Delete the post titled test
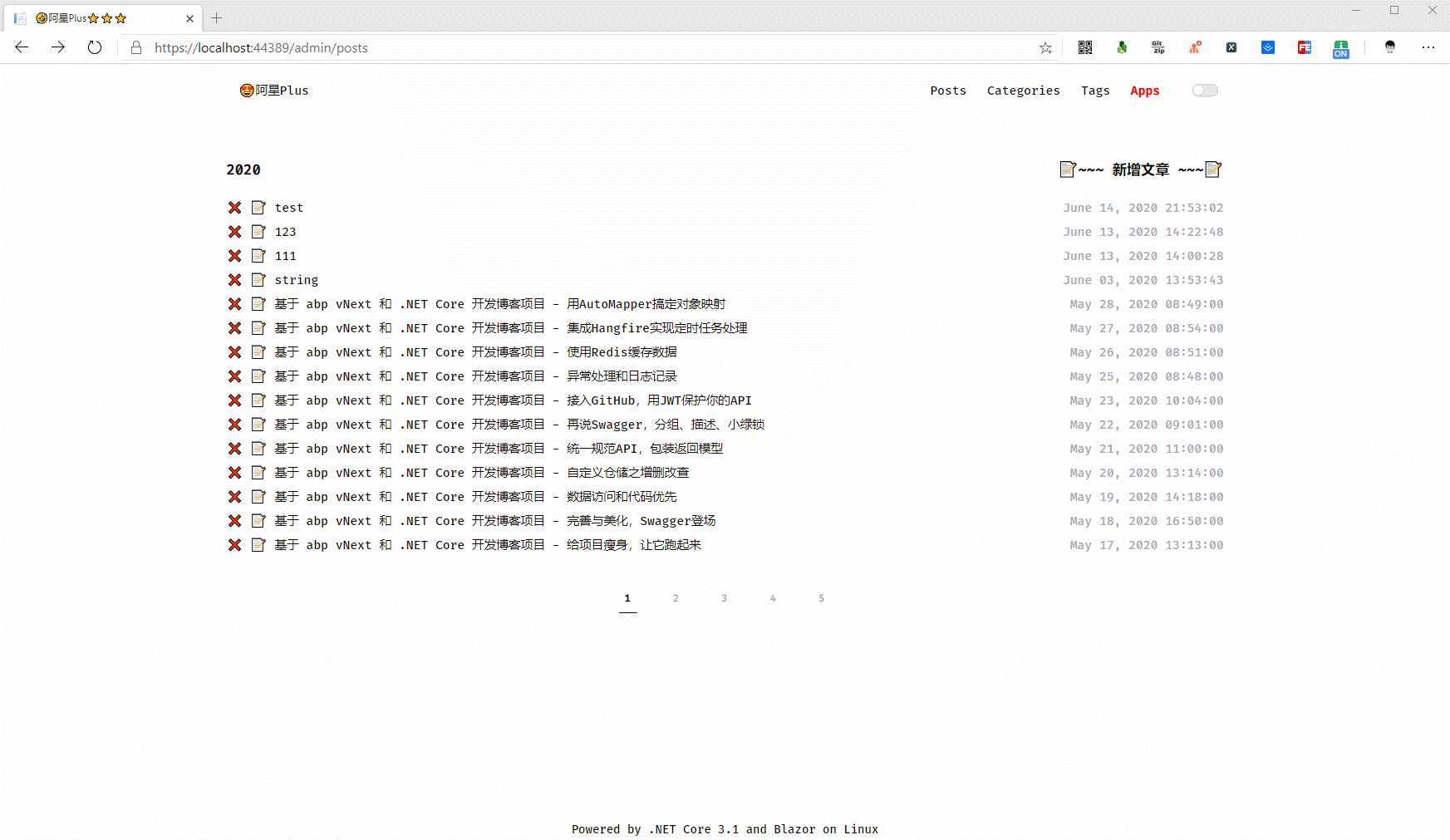Viewport: 1450px width, 840px height. 235,208
